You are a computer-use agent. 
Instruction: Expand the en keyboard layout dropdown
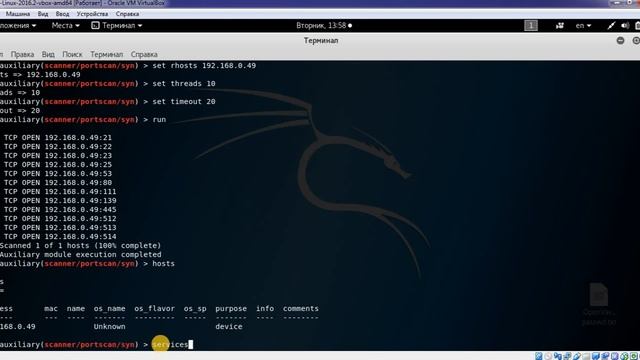[x=583, y=25]
